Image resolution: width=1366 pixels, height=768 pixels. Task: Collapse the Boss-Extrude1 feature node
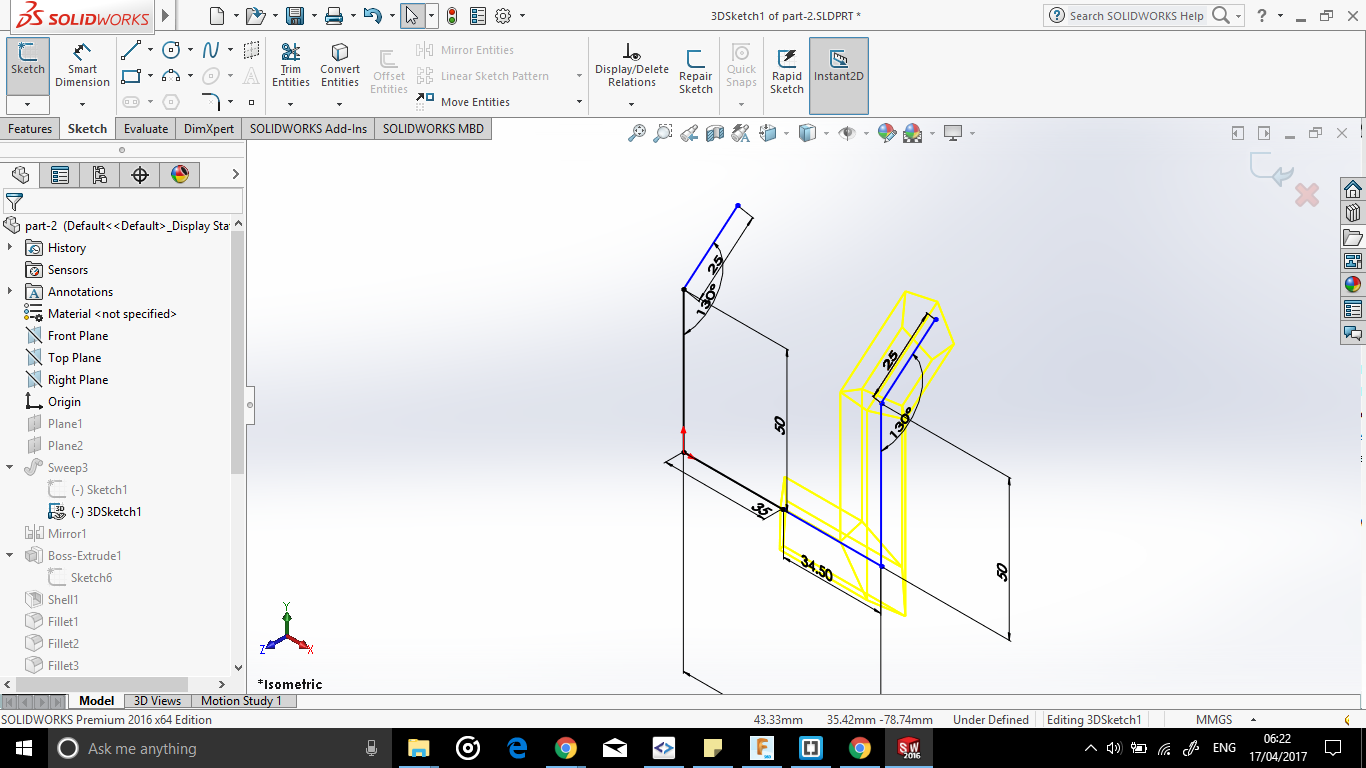tap(10, 555)
